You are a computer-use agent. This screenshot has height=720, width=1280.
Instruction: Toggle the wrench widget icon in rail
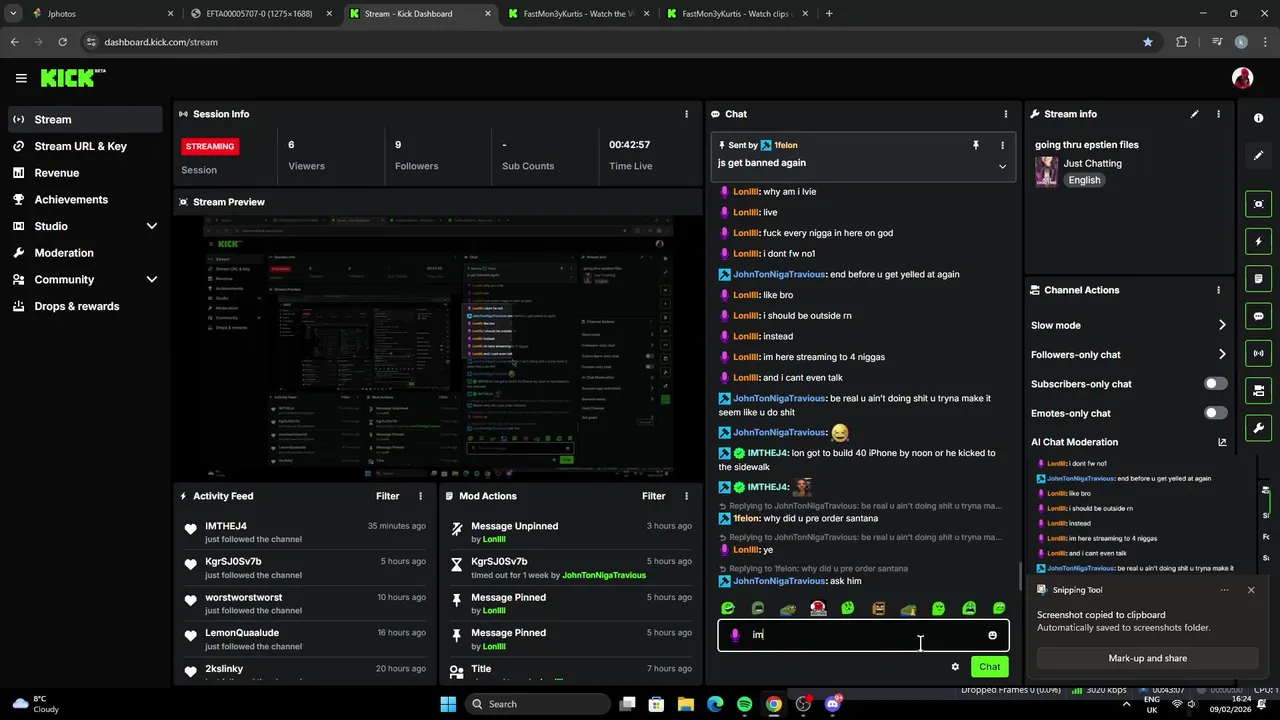[1259, 428]
